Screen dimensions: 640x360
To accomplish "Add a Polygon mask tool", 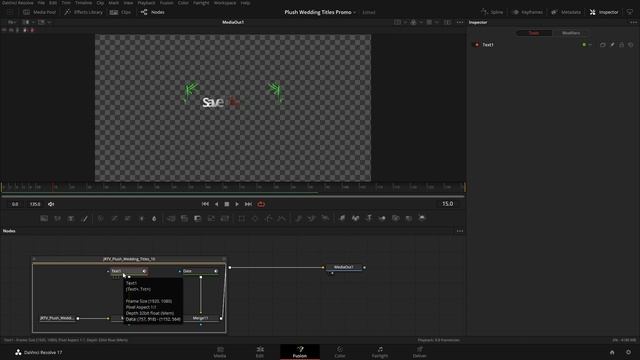I will [268, 218].
